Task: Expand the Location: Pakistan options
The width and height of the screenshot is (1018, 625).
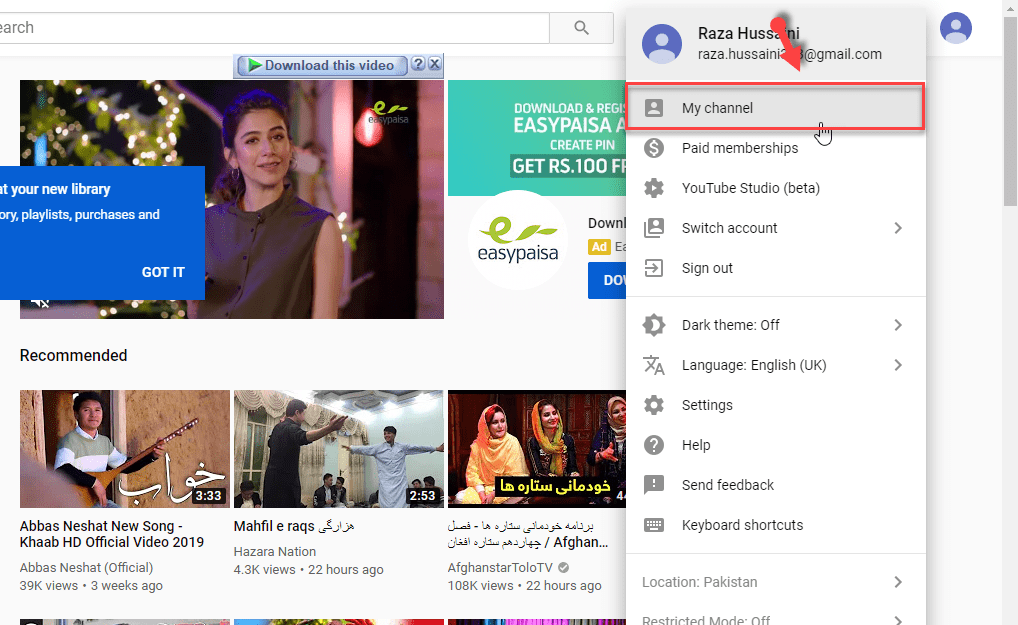Action: pos(897,581)
